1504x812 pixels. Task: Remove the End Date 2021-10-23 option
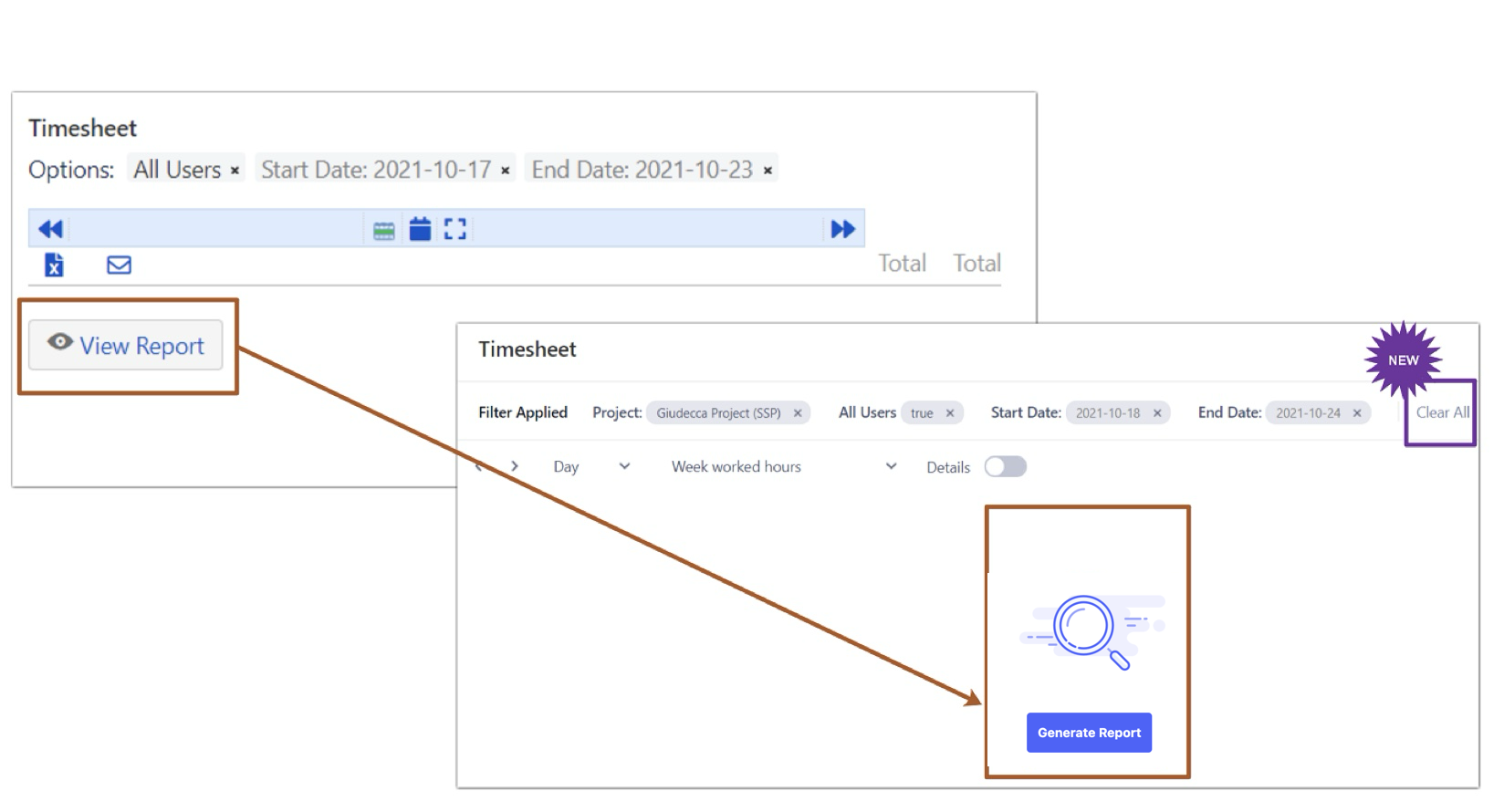coord(768,171)
